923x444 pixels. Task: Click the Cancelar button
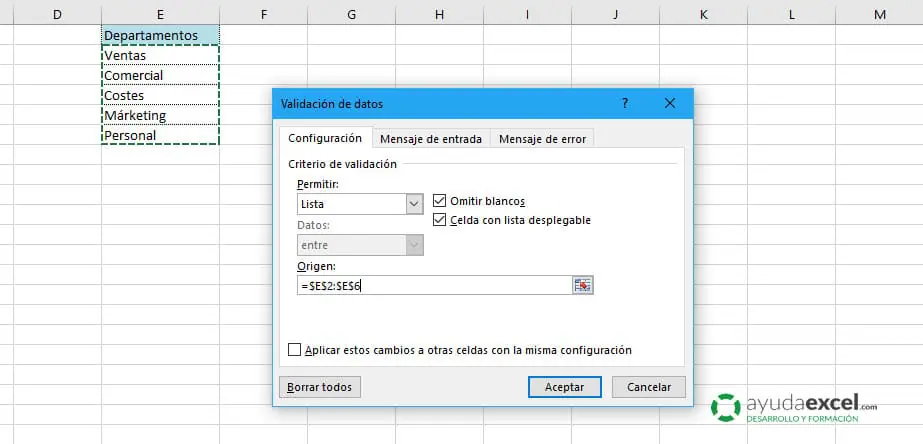click(649, 387)
